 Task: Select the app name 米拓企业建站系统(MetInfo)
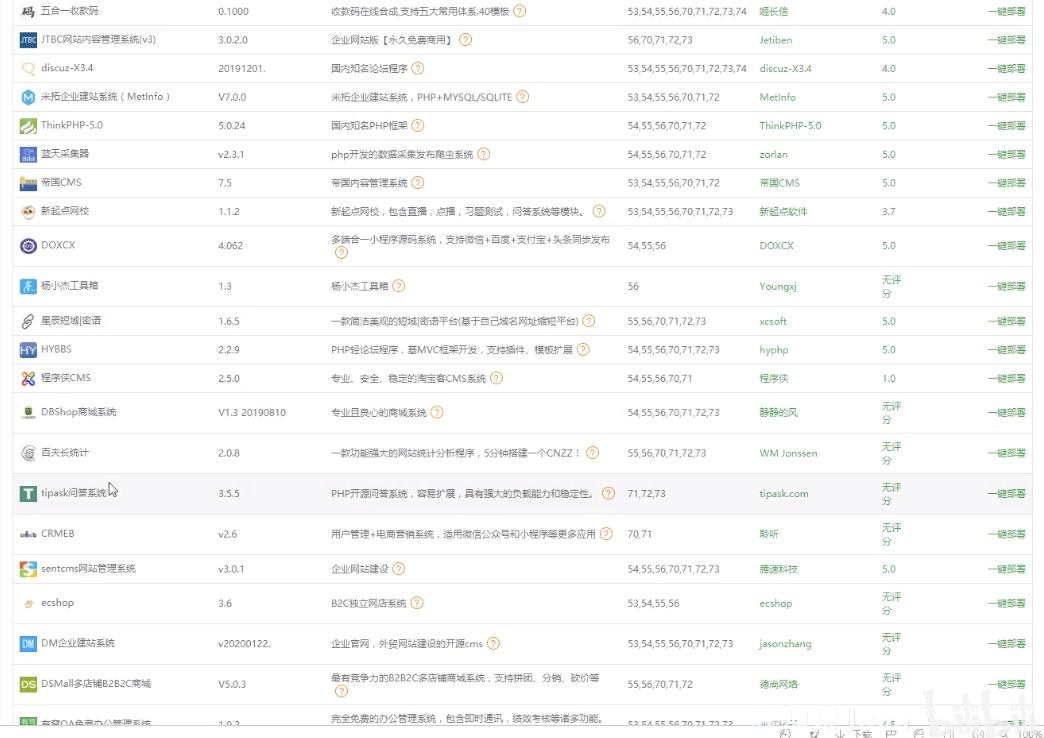pos(106,97)
